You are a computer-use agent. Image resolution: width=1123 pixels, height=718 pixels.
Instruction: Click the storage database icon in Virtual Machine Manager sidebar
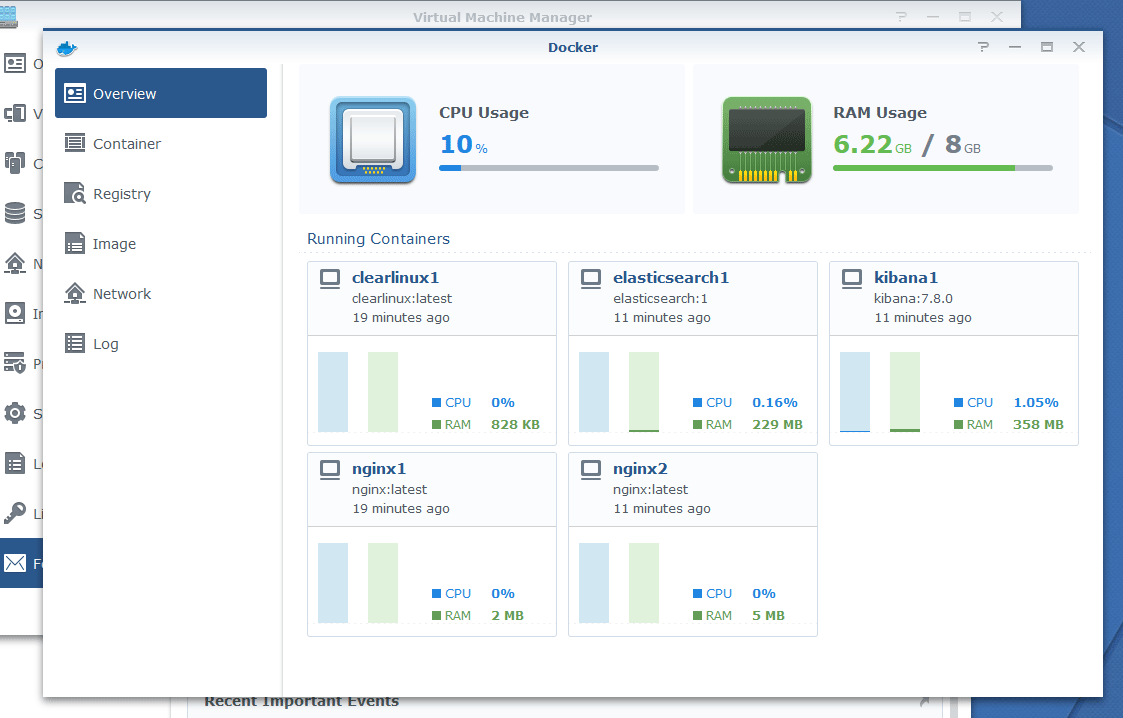pyautogui.click(x=14, y=213)
